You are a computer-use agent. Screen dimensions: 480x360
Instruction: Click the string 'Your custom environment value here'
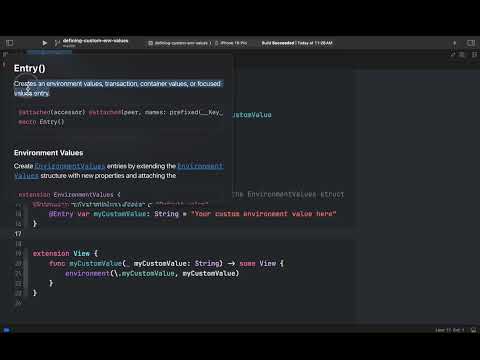click(x=264, y=214)
